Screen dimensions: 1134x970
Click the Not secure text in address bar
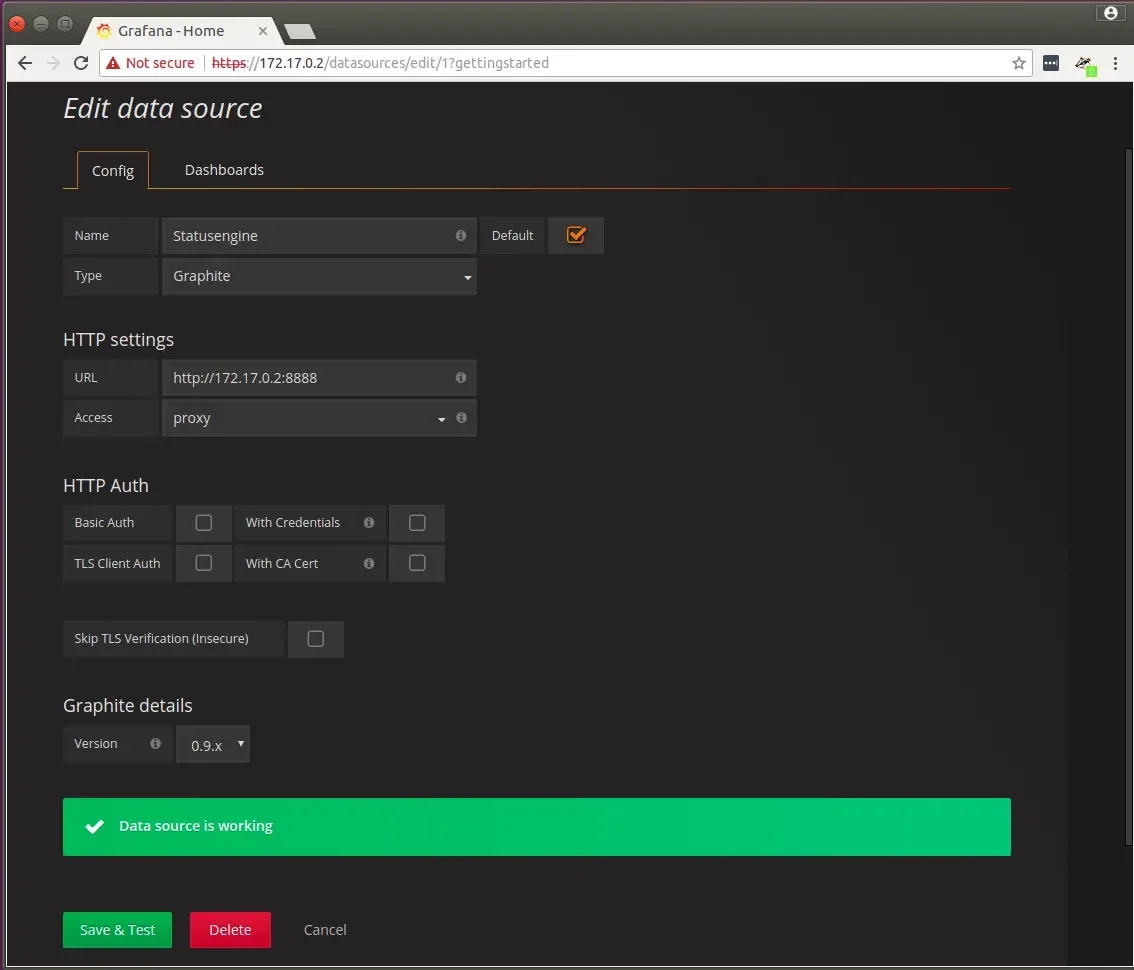pos(160,63)
